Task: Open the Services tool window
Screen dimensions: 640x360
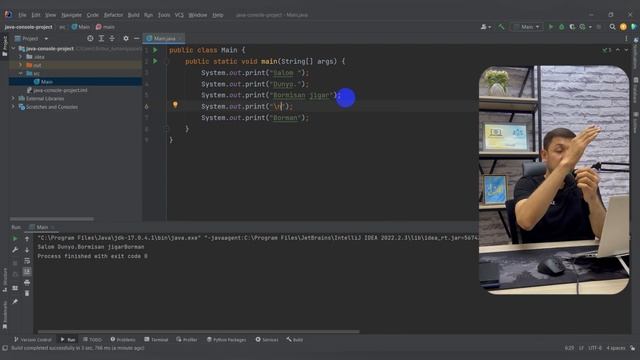Action: pyautogui.click(x=267, y=340)
